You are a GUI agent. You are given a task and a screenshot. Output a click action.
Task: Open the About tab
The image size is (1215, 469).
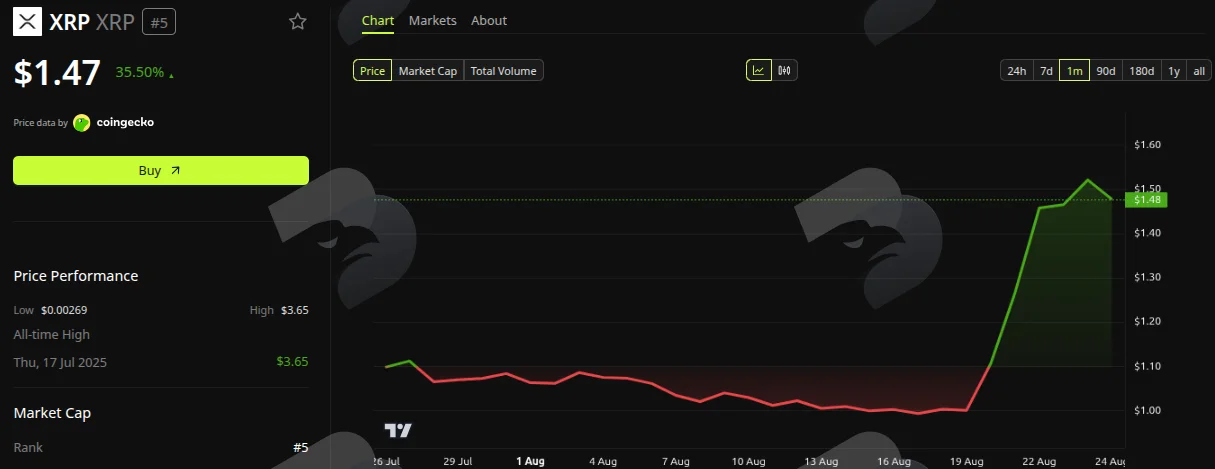click(489, 21)
